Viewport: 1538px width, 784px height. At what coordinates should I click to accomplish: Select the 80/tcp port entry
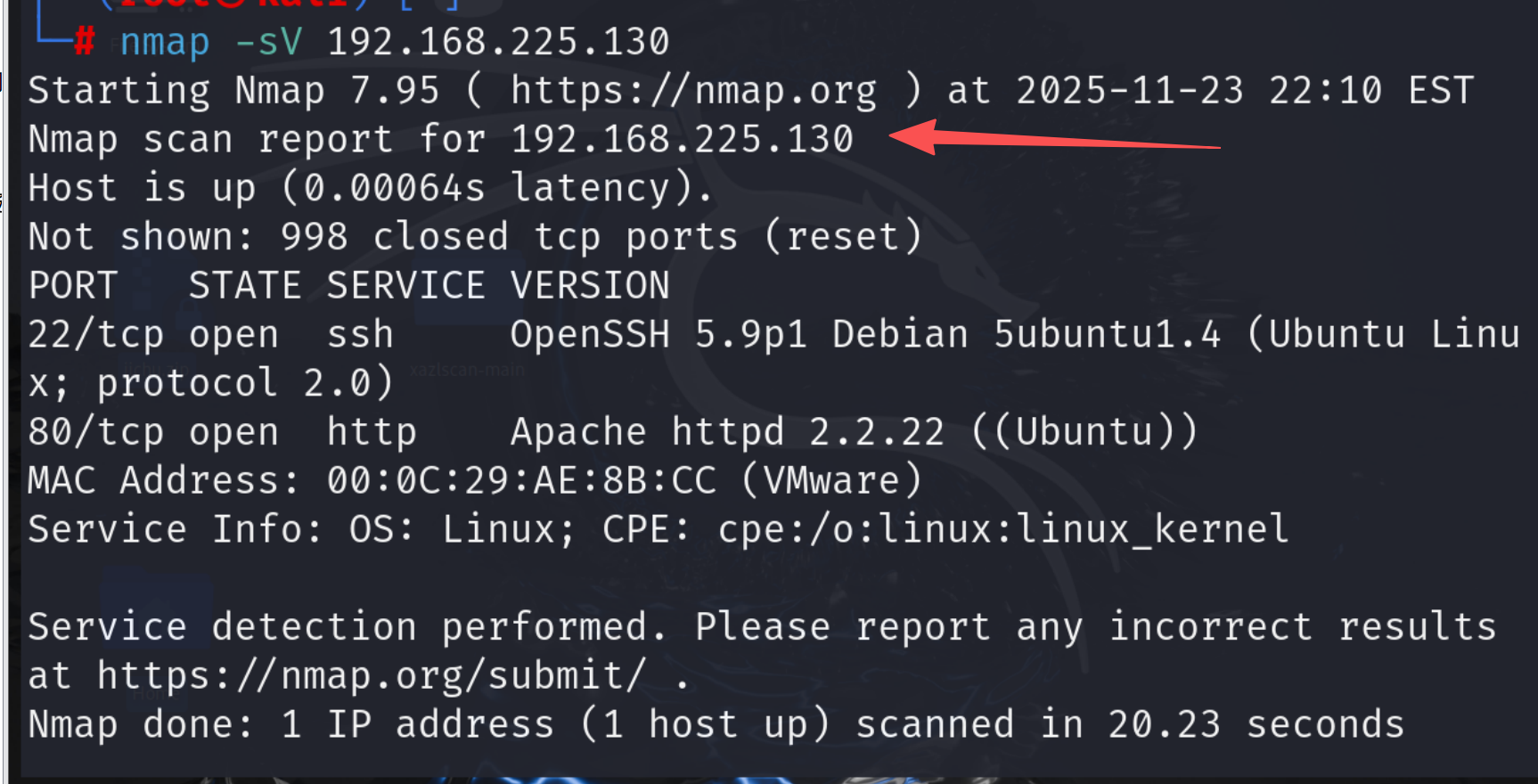(x=96, y=432)
